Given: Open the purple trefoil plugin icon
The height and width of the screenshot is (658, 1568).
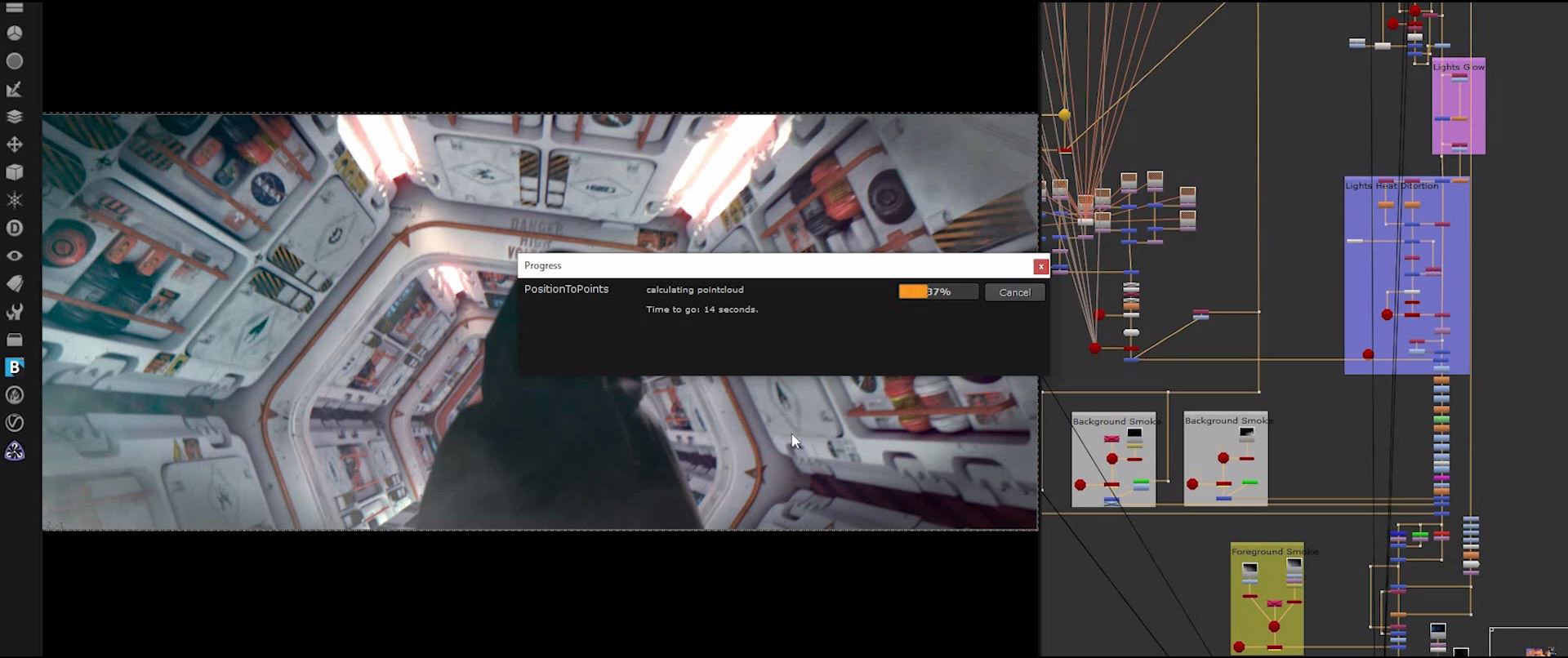Looking at the screenshot, I should coord(15,451).
